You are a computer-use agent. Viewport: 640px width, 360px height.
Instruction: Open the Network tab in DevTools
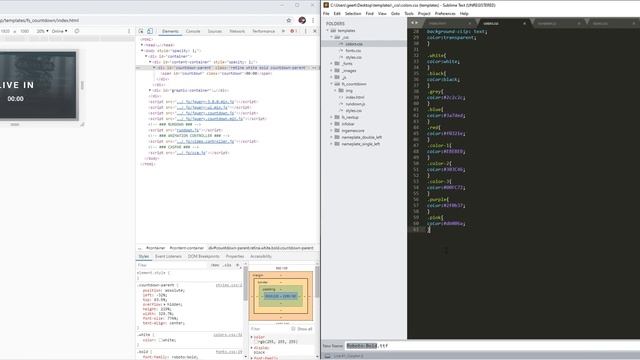[237, 31]
